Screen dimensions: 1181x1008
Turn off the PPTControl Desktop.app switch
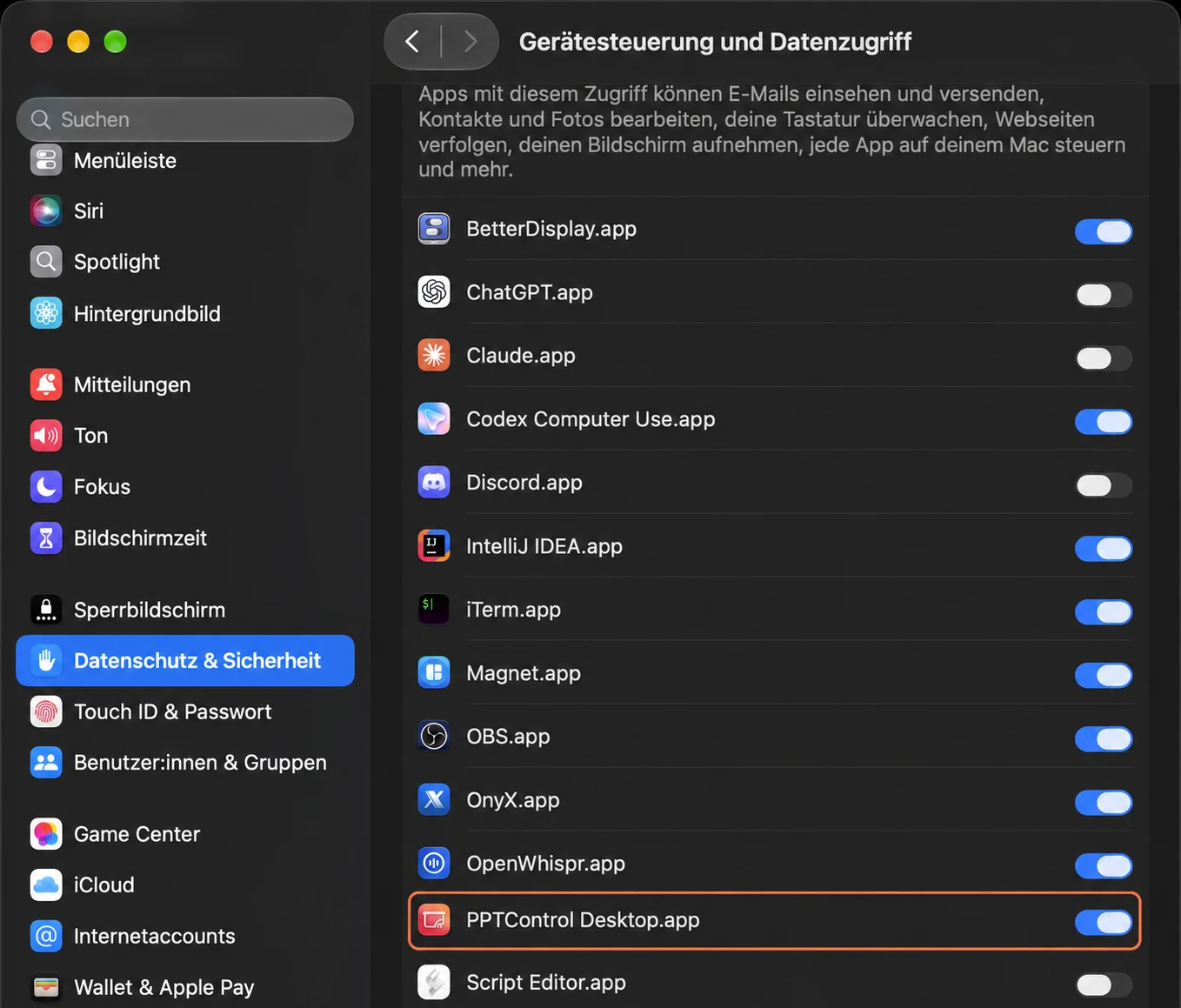1104,923
